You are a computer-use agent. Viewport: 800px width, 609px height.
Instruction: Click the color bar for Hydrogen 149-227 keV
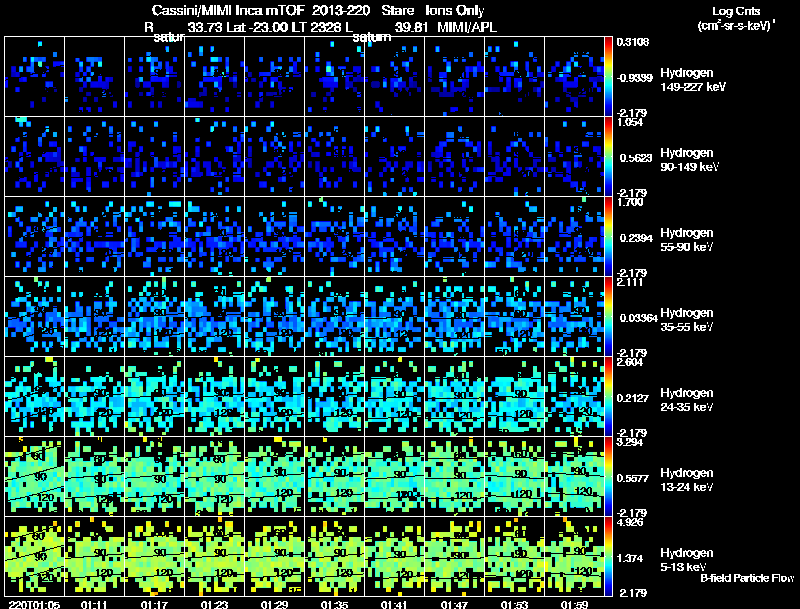[609, 75]
